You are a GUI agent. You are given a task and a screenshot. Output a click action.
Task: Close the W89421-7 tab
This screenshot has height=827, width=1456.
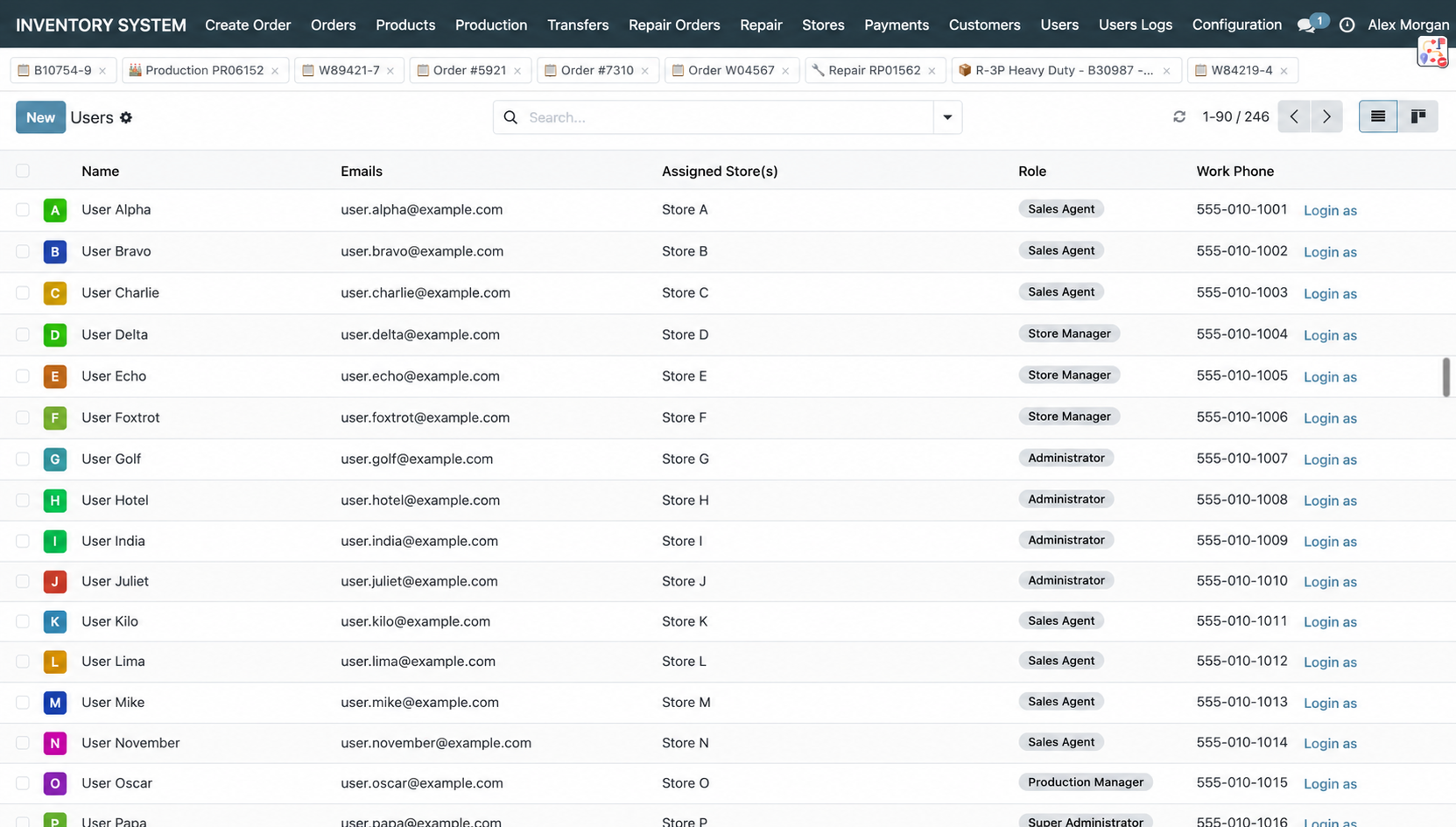coord(390,71)
